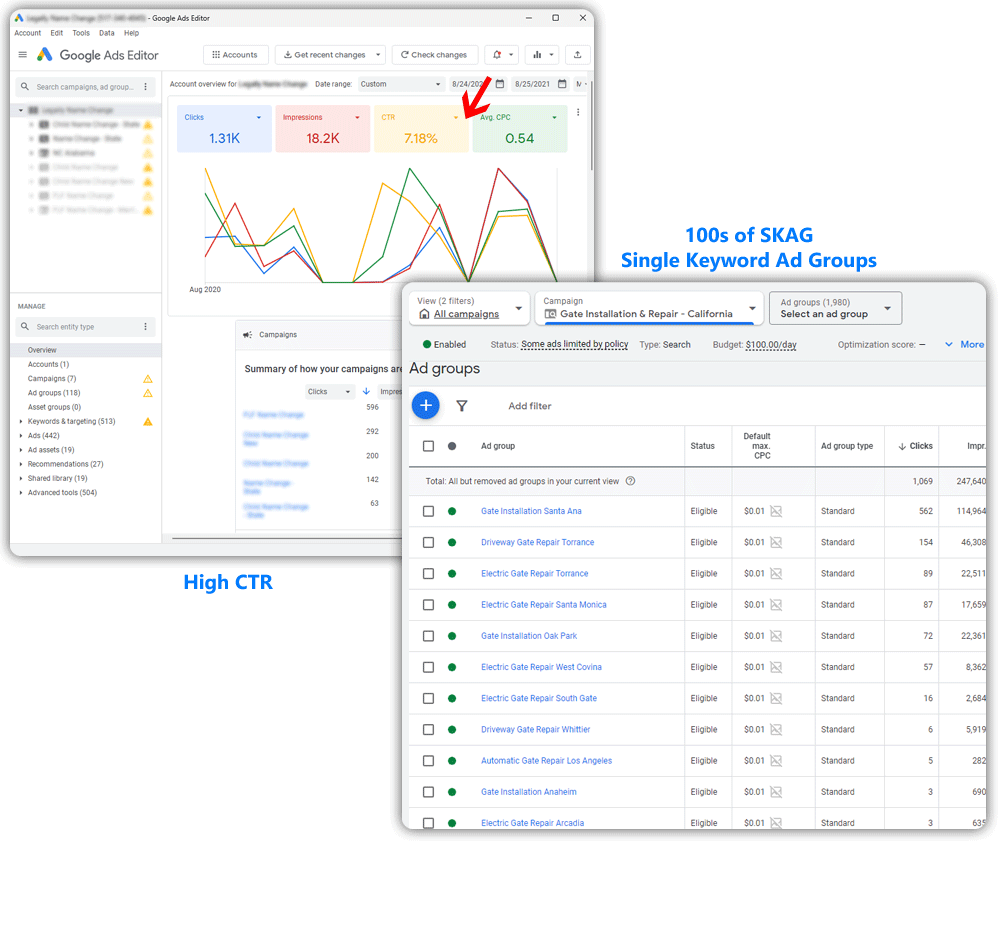Expand the Keywords & targeting tree item
The width and height of the screenshot is (1006, 949).
pyautogui.click(x=21, y=422)
